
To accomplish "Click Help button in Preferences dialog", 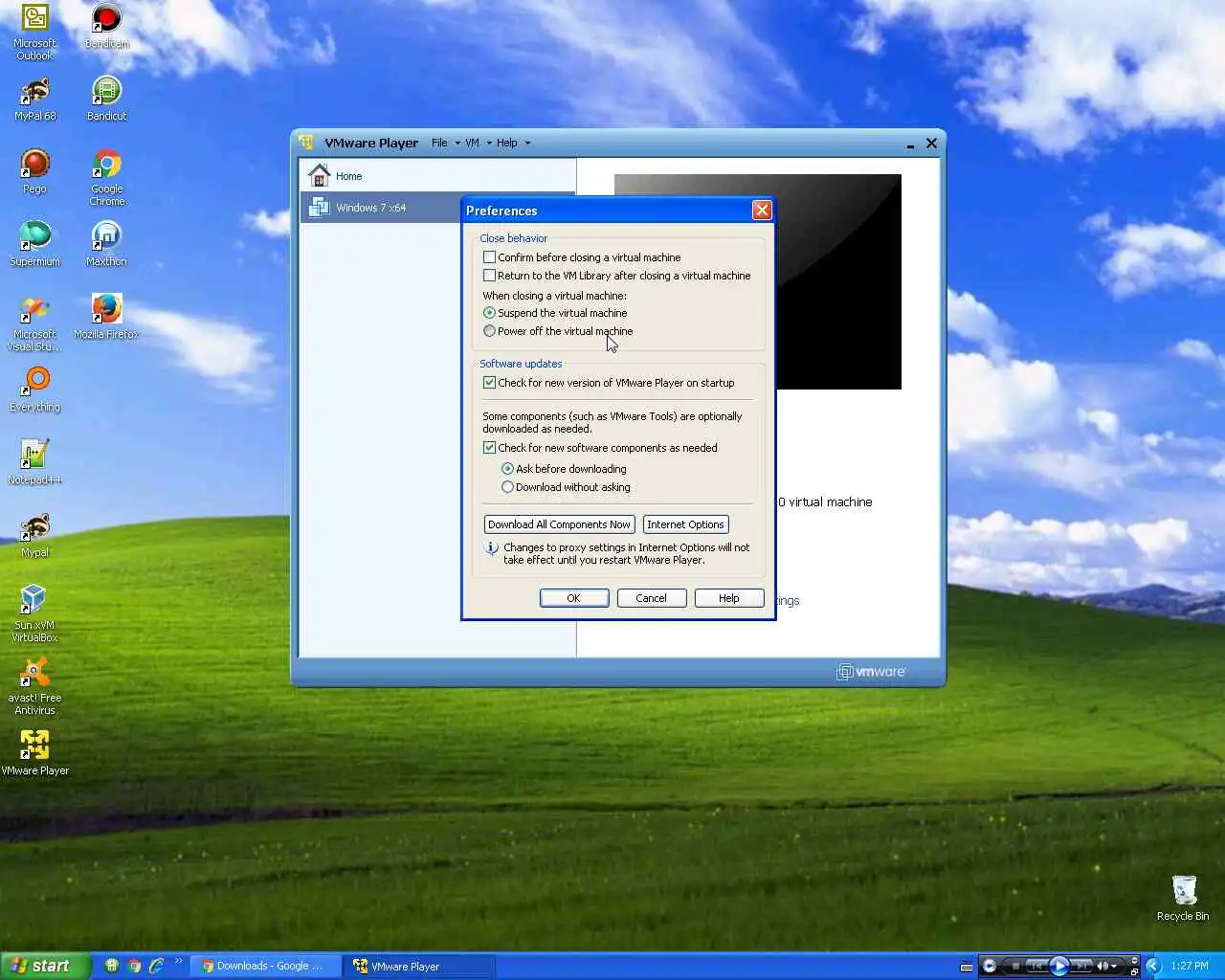I will (x=729, y=598).
